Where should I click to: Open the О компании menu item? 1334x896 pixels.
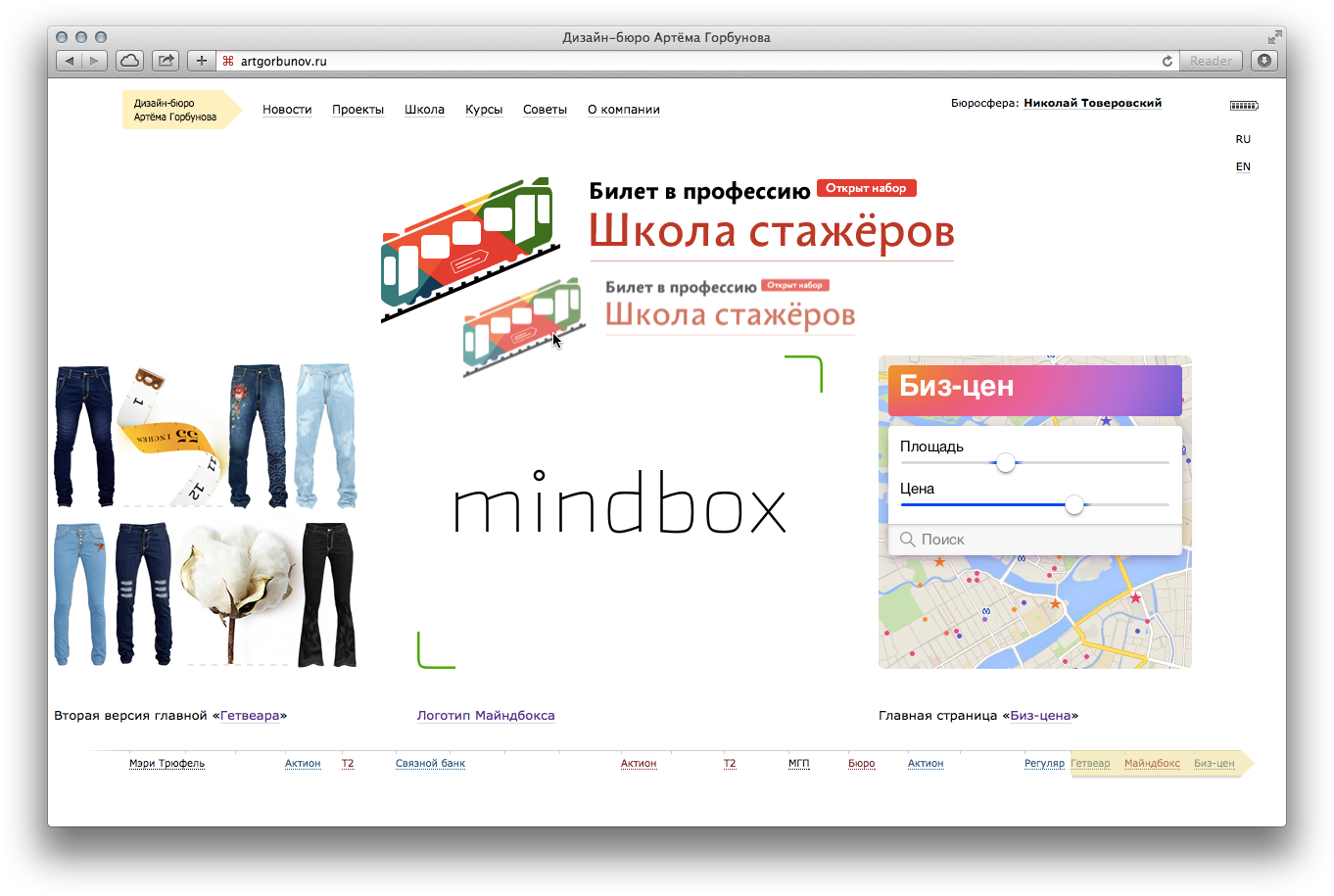tap(623, 110)
